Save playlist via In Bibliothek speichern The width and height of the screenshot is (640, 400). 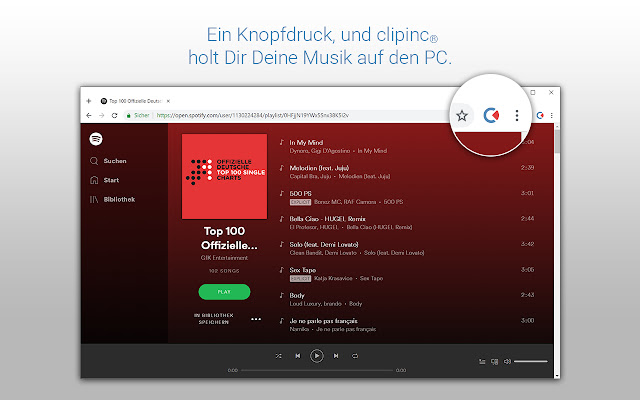point(213,319)
